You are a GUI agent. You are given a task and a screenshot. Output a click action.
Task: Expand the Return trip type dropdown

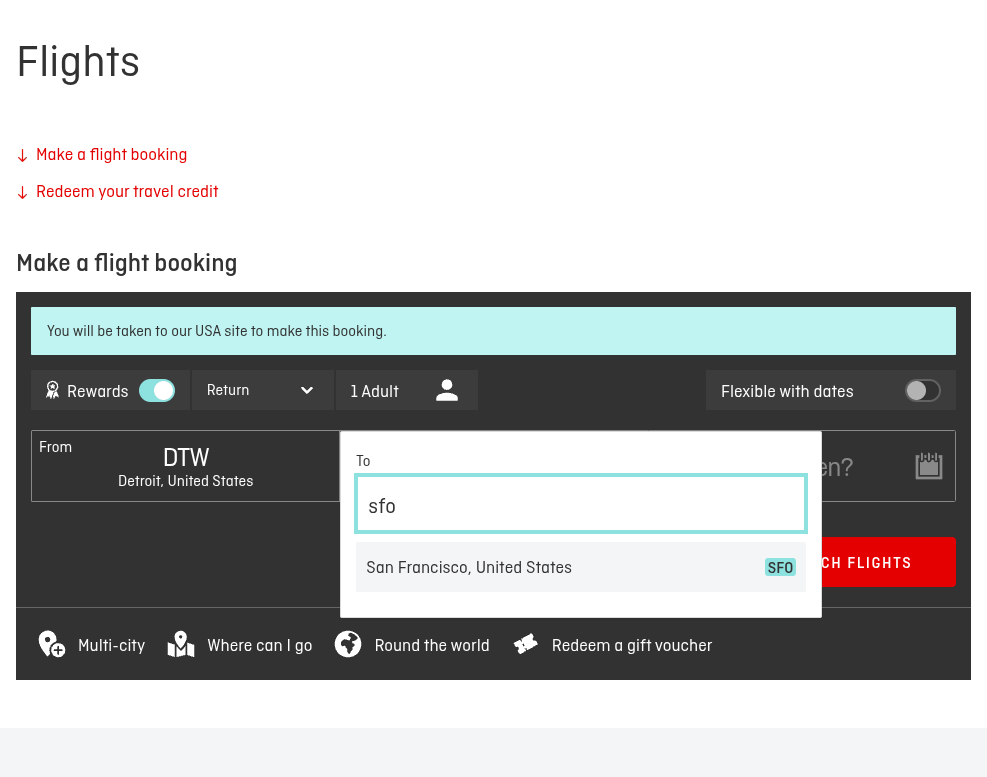[x=262, y=390]
